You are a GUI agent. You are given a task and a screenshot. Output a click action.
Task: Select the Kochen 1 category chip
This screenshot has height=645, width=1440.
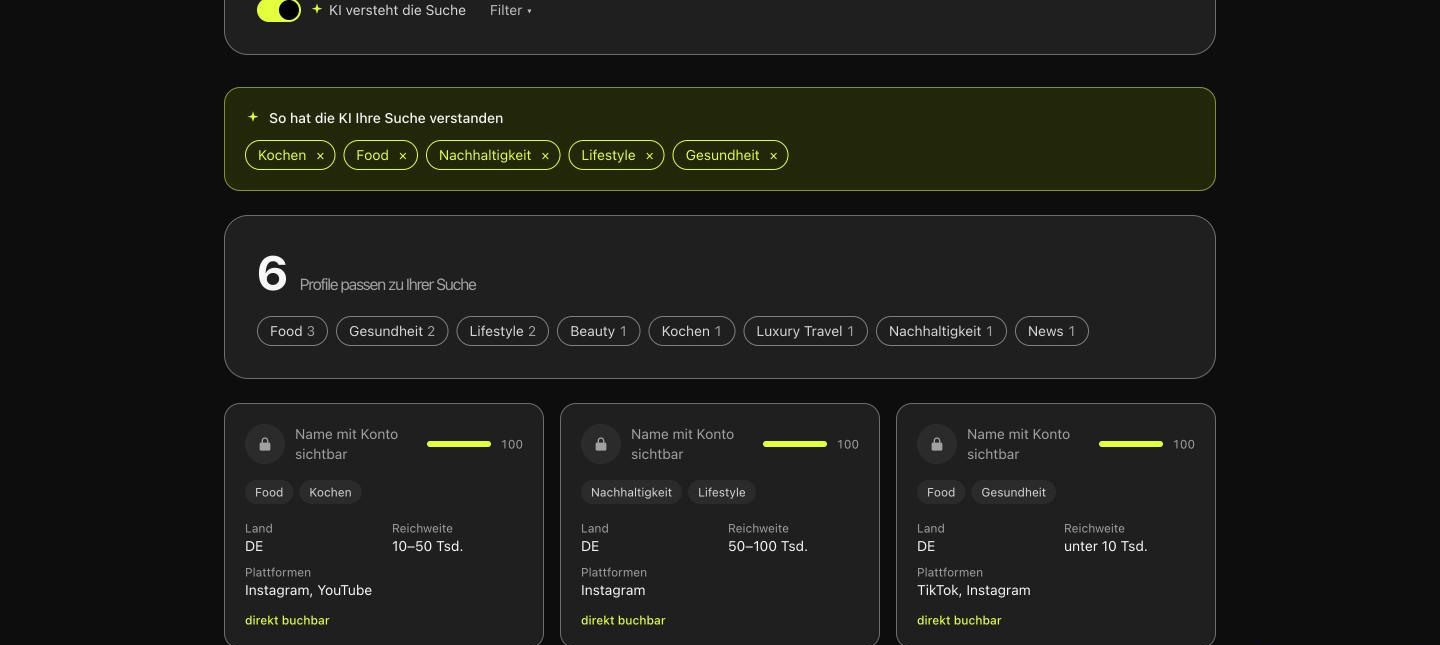pyautogui.click(x=692, y=331)
